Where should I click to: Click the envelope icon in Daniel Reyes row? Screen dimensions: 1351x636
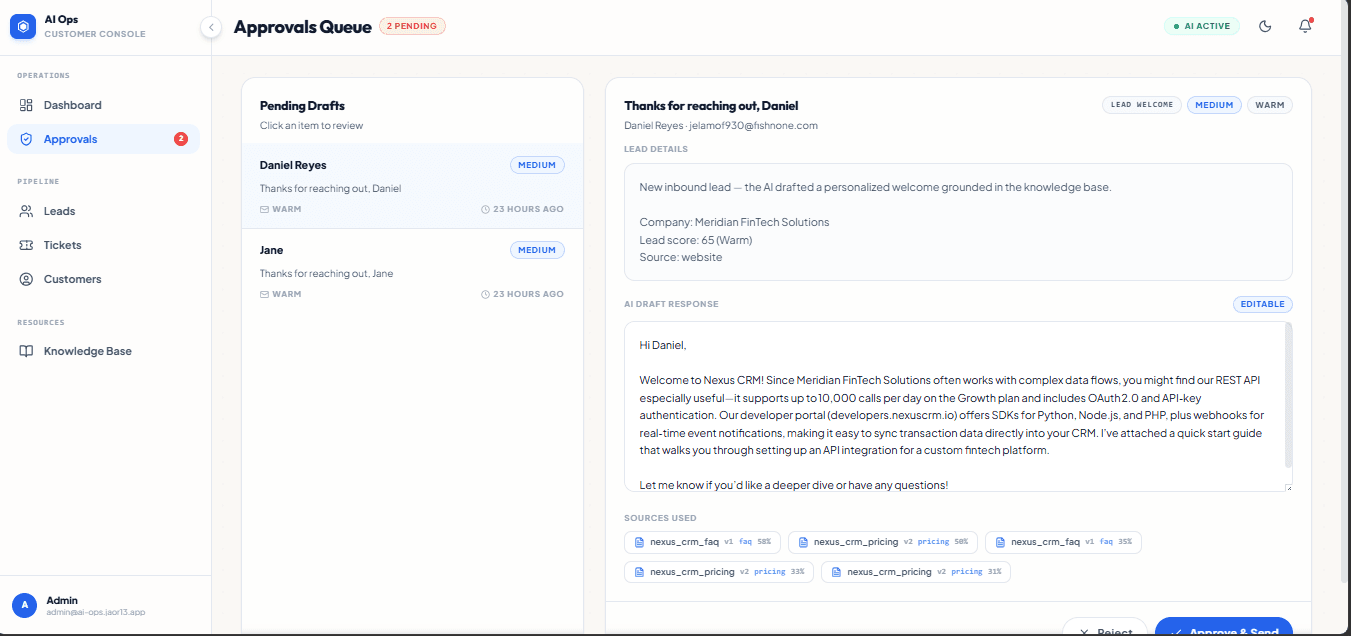coord(264,209)
